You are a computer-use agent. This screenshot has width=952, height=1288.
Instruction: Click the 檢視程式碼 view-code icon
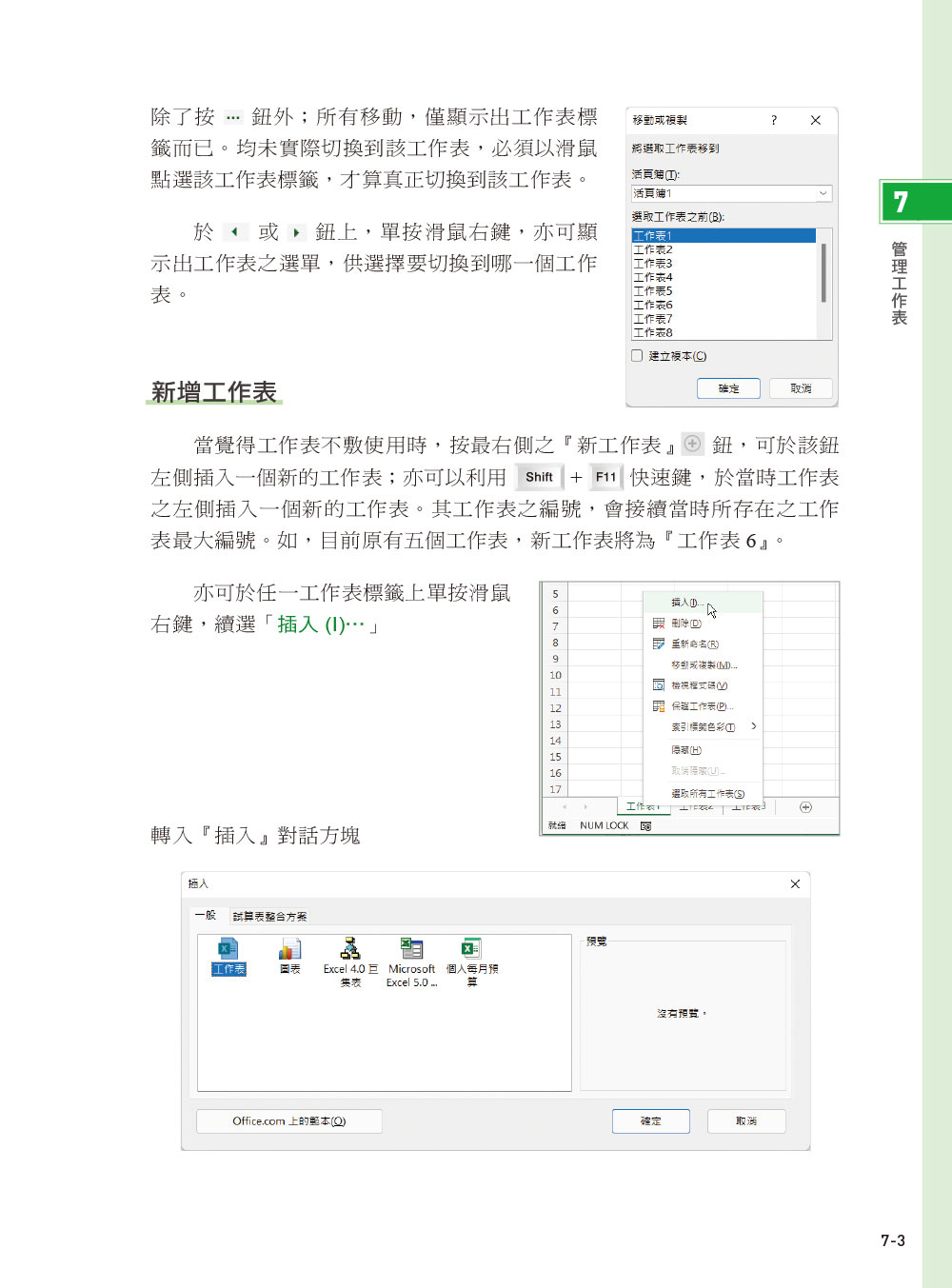pyautogui.click(x=658, y=684)
